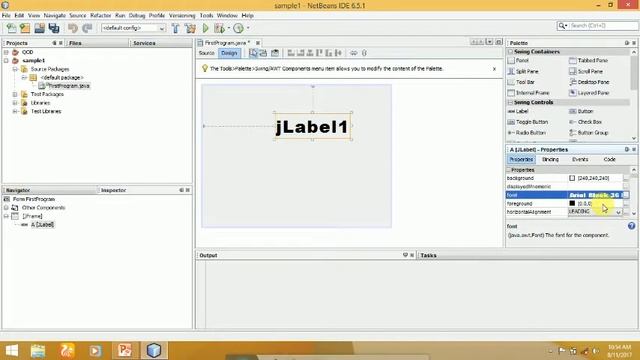640x360 pixels.
Task: Open the Code tab in Properties panel
Action: [609, 160]
